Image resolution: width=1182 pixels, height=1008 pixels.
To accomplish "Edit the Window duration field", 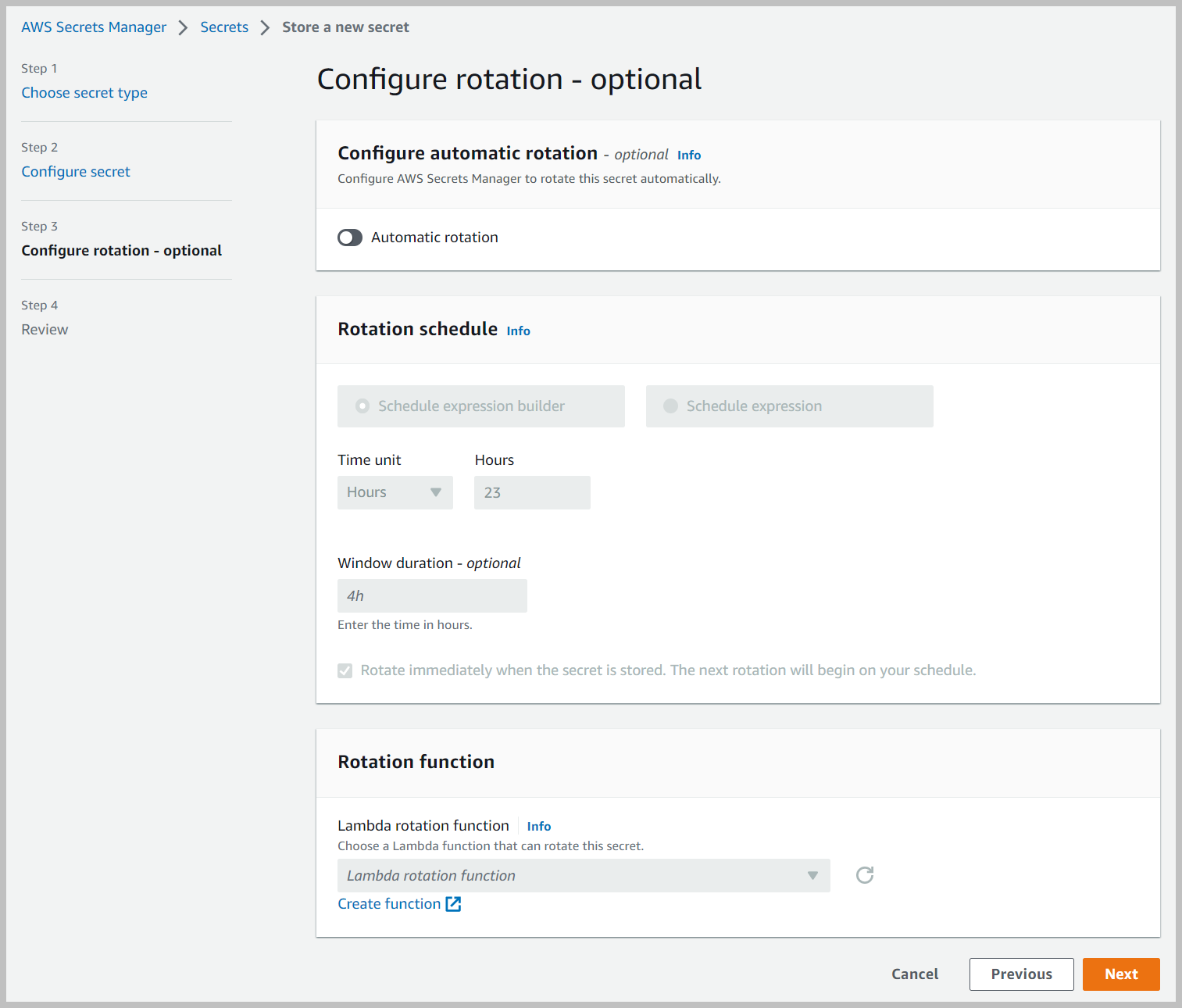I will click(432, 595).
